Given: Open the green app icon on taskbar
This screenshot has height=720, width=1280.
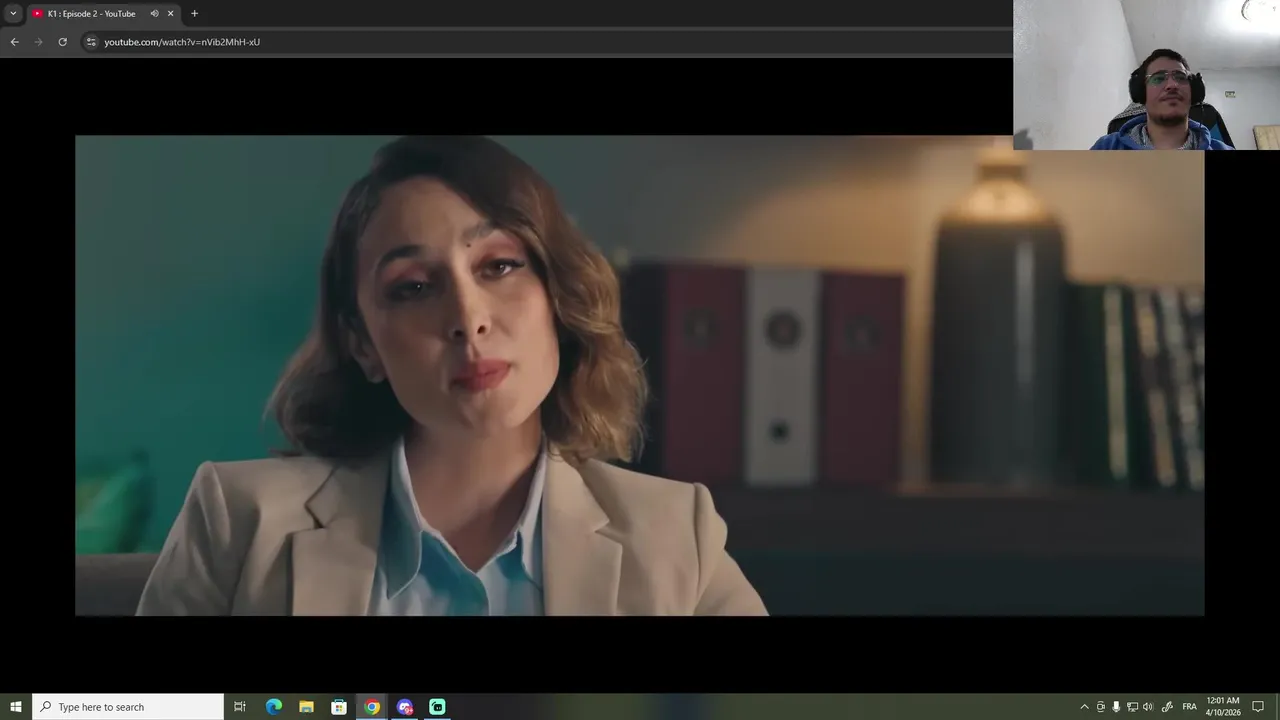Looking at the screenshot, I should pos(437,707).
